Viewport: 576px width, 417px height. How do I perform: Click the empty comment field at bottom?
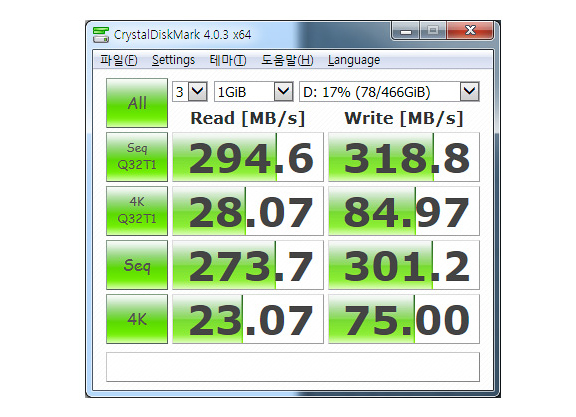point(293,367)
